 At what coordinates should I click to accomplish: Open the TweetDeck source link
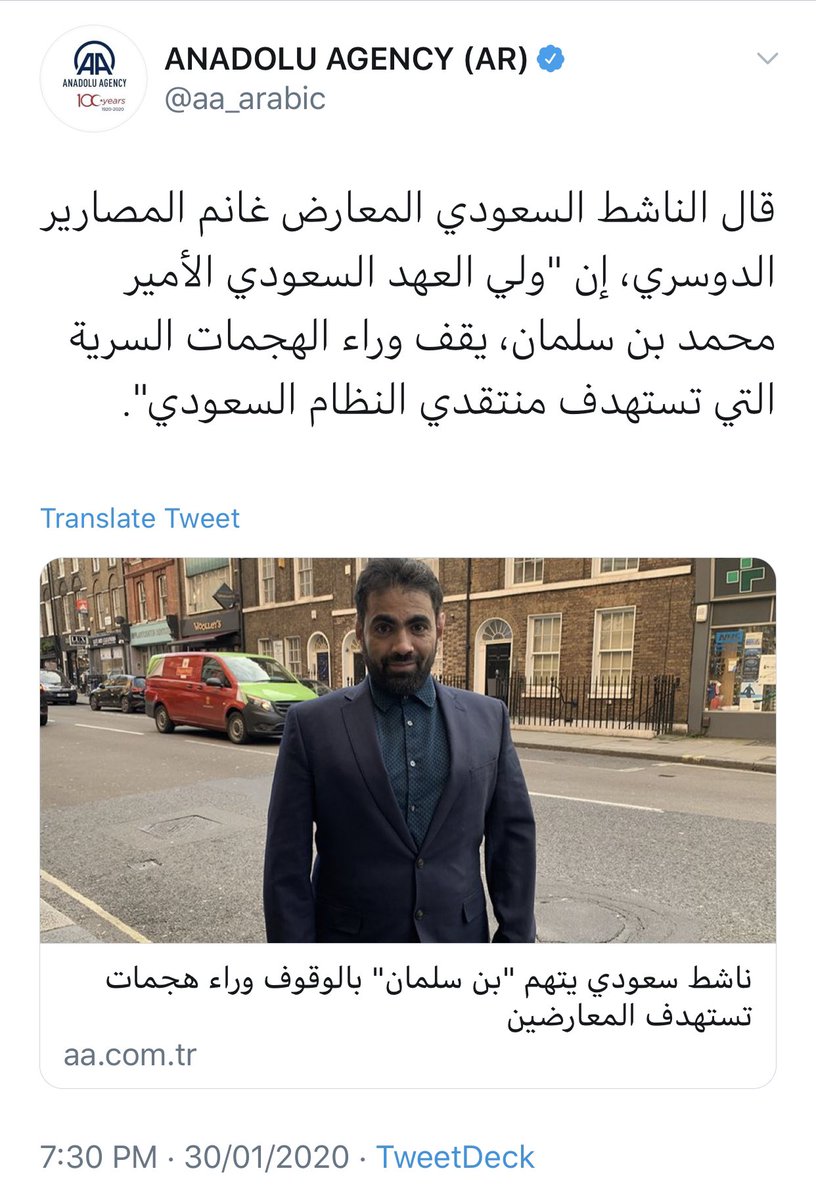(455, 1157)
